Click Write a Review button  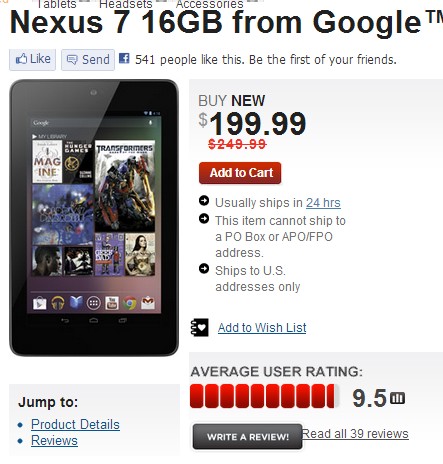click(248, 437)
